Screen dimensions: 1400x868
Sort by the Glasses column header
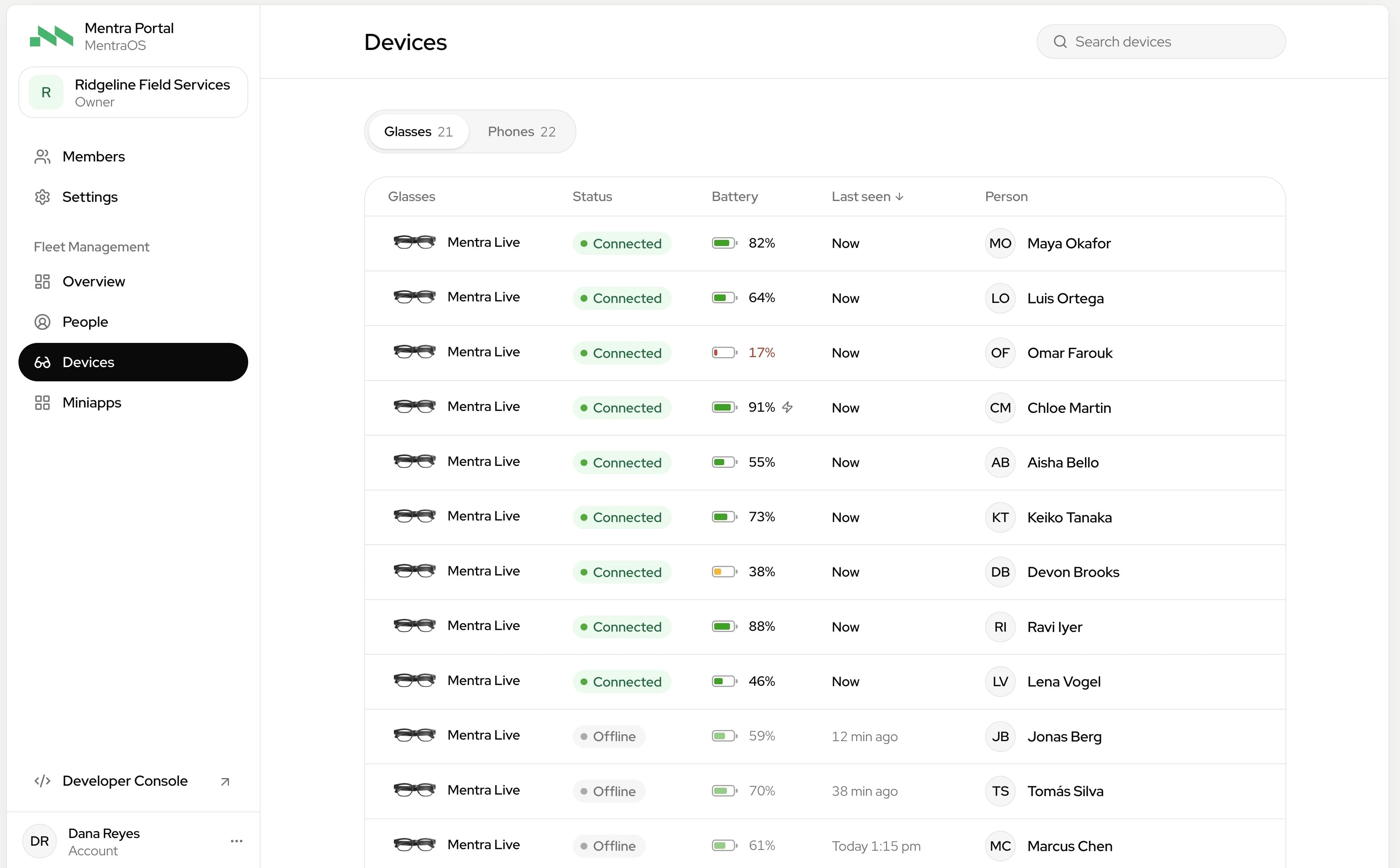[x=411, y=196]
